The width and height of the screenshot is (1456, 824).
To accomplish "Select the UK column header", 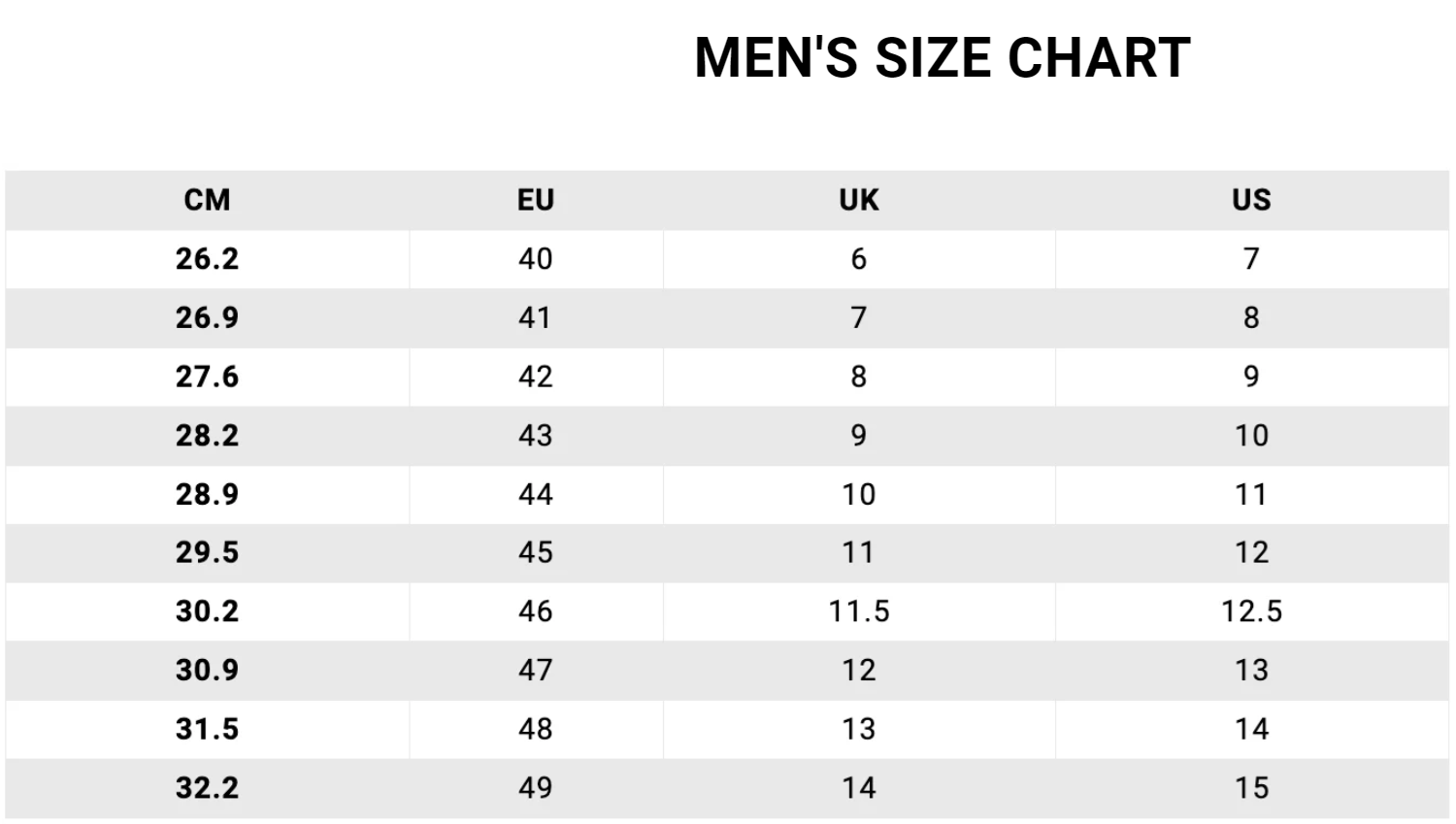I will click(x=859, y=200).
